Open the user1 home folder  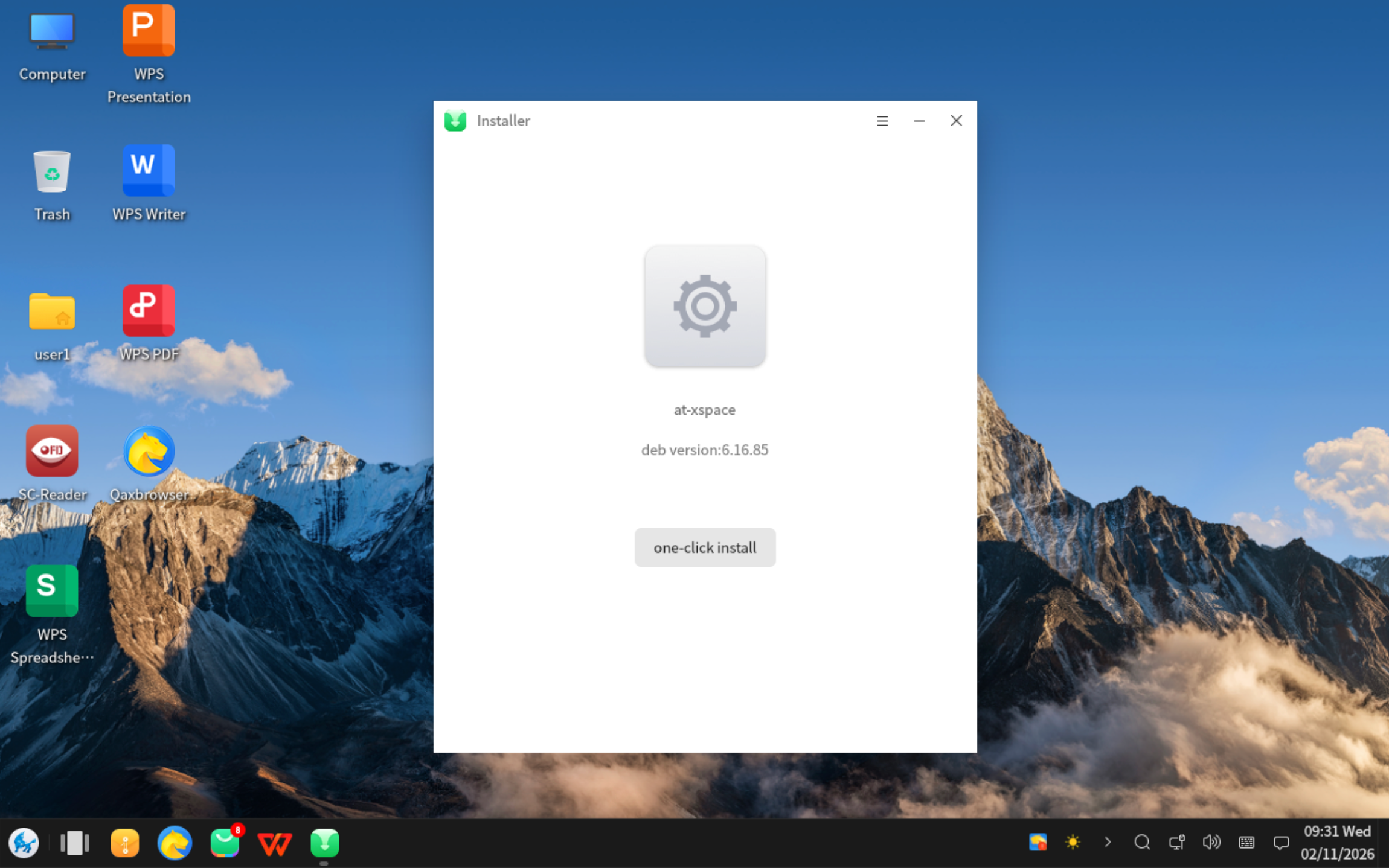(52, 311)
